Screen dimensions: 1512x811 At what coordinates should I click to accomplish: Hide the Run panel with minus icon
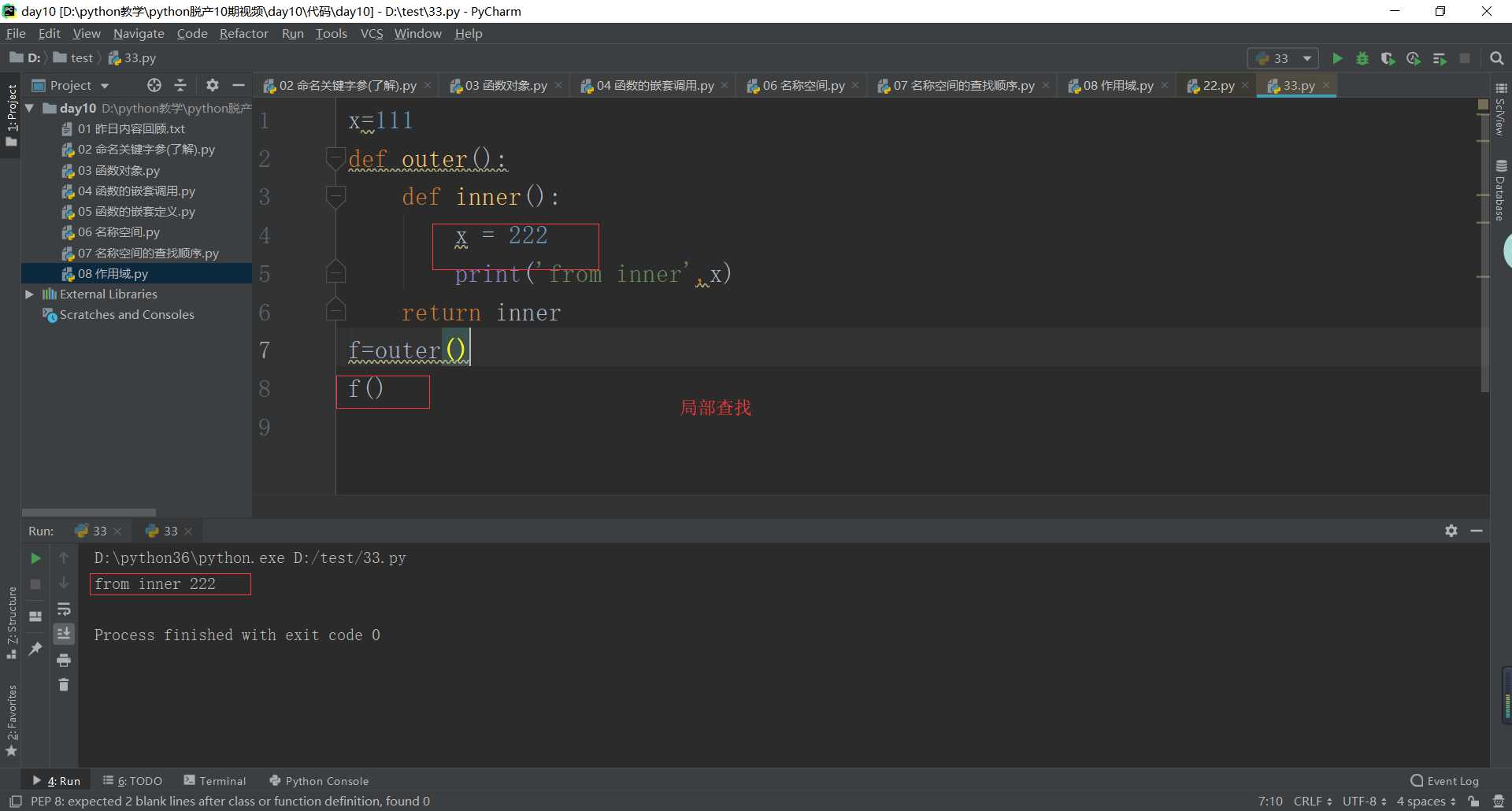click(x=1477, y=531)
